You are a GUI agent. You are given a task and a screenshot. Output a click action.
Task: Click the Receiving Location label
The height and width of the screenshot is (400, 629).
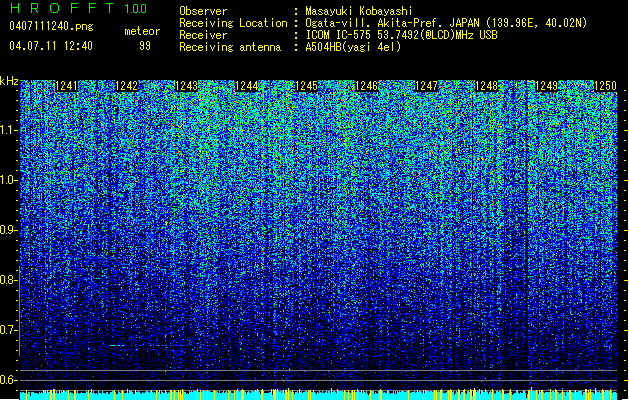(x=233, y=23)
